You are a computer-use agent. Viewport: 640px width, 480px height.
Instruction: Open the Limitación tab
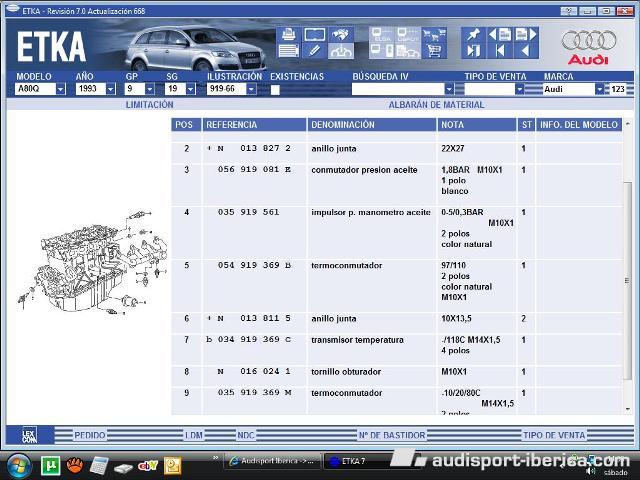point(149,105)
